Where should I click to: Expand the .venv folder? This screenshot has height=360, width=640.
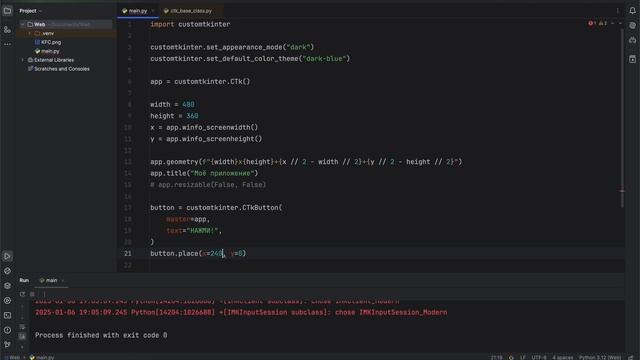pos(30,33)
